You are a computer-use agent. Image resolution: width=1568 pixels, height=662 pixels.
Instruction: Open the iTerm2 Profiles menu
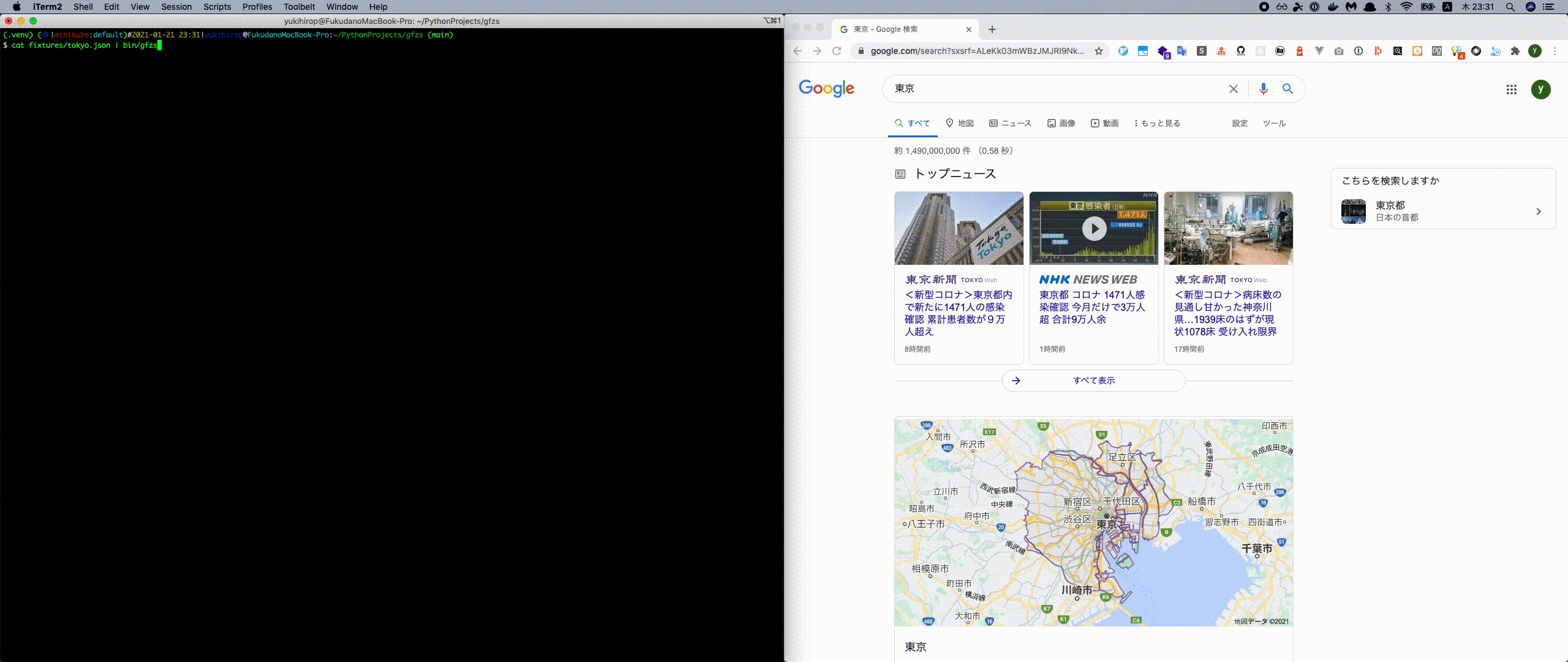point(257,7)
